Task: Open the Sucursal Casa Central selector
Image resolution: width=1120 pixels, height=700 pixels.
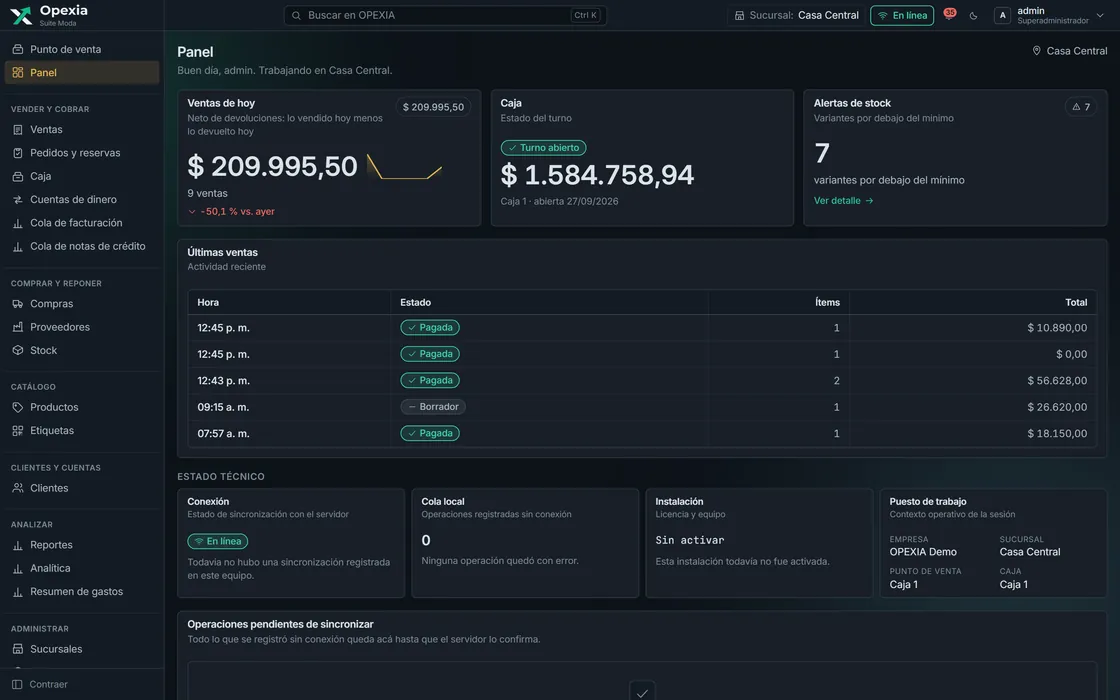Action: tap(796, 15)
